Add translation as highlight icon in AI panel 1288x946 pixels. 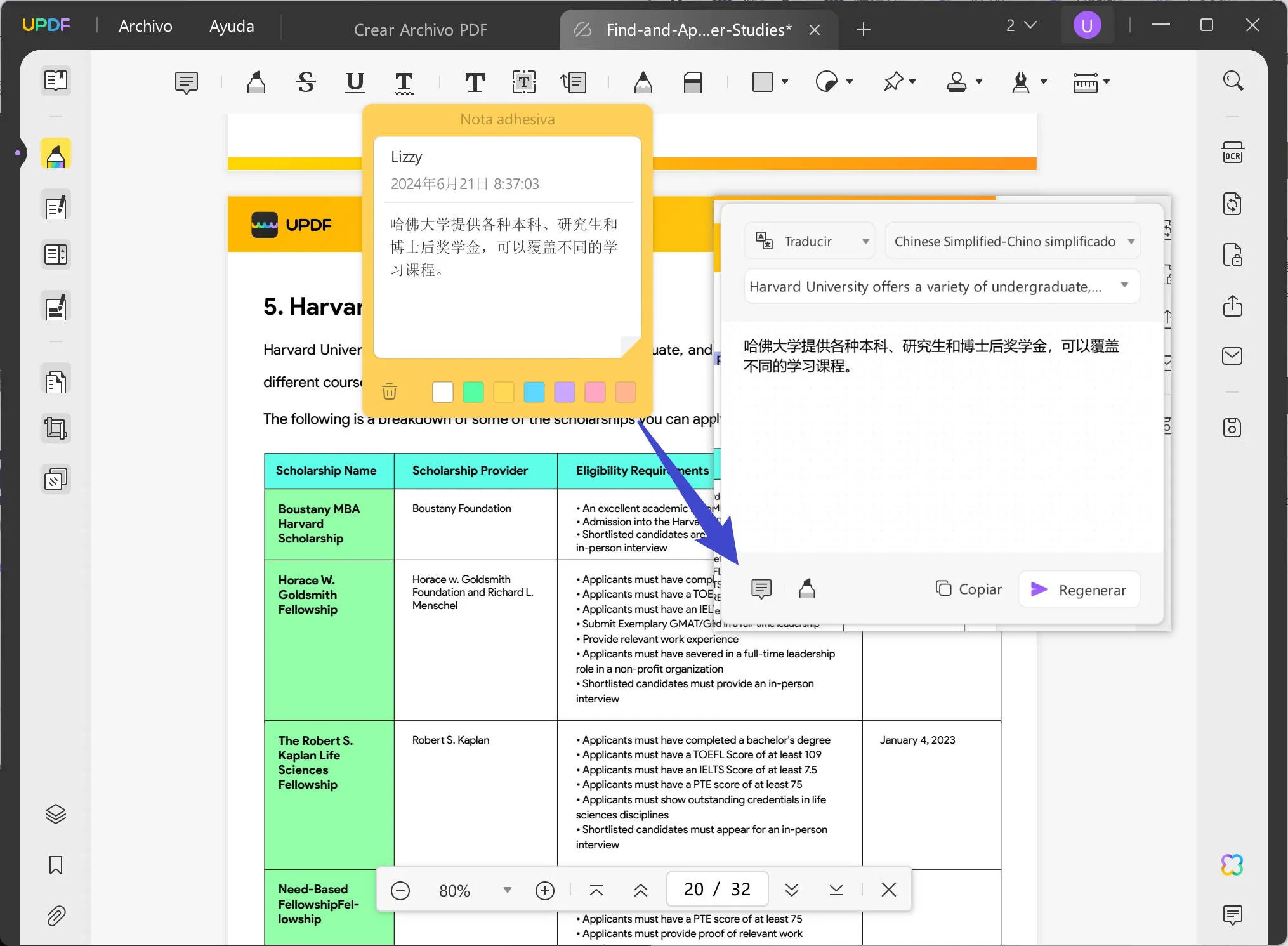click(807, 589)
